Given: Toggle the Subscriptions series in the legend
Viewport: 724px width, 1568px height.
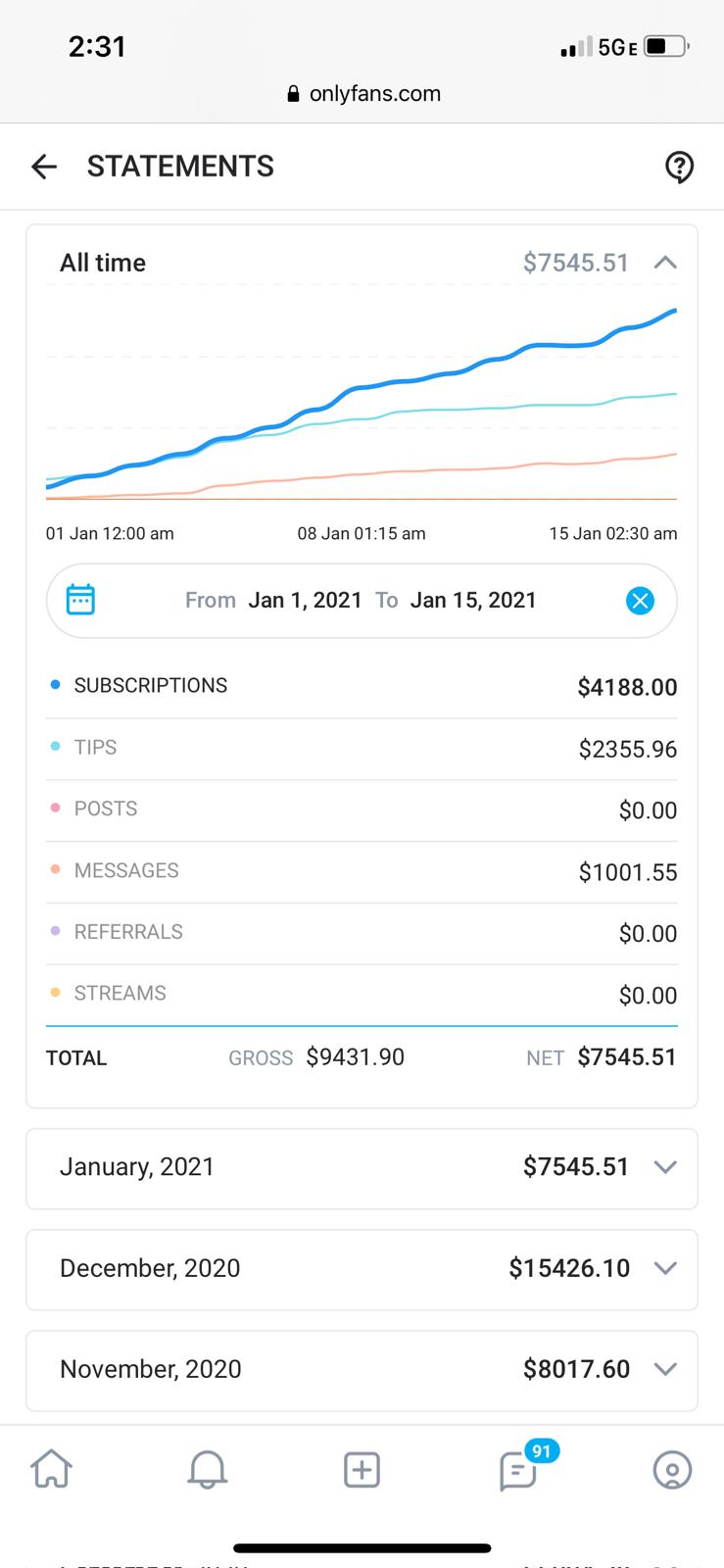Looking at the screenshot, I should tap(150, 685).
